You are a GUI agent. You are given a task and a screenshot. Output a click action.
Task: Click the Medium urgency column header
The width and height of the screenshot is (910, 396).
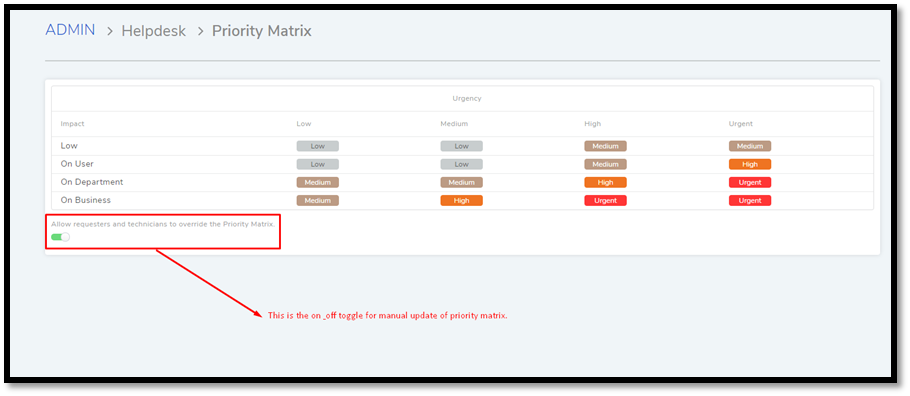(454, 124)
